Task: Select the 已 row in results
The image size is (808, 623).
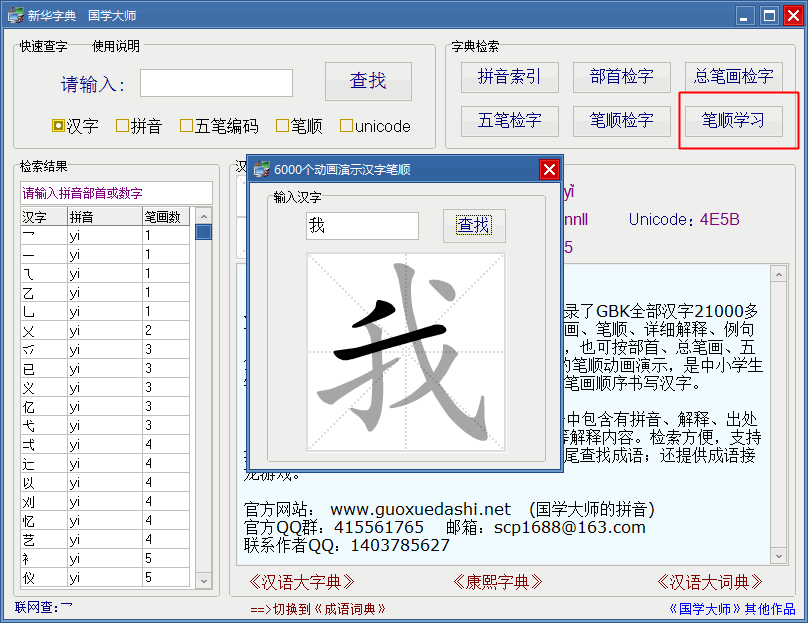Action: pyautogui.click(x=105, y=369)
